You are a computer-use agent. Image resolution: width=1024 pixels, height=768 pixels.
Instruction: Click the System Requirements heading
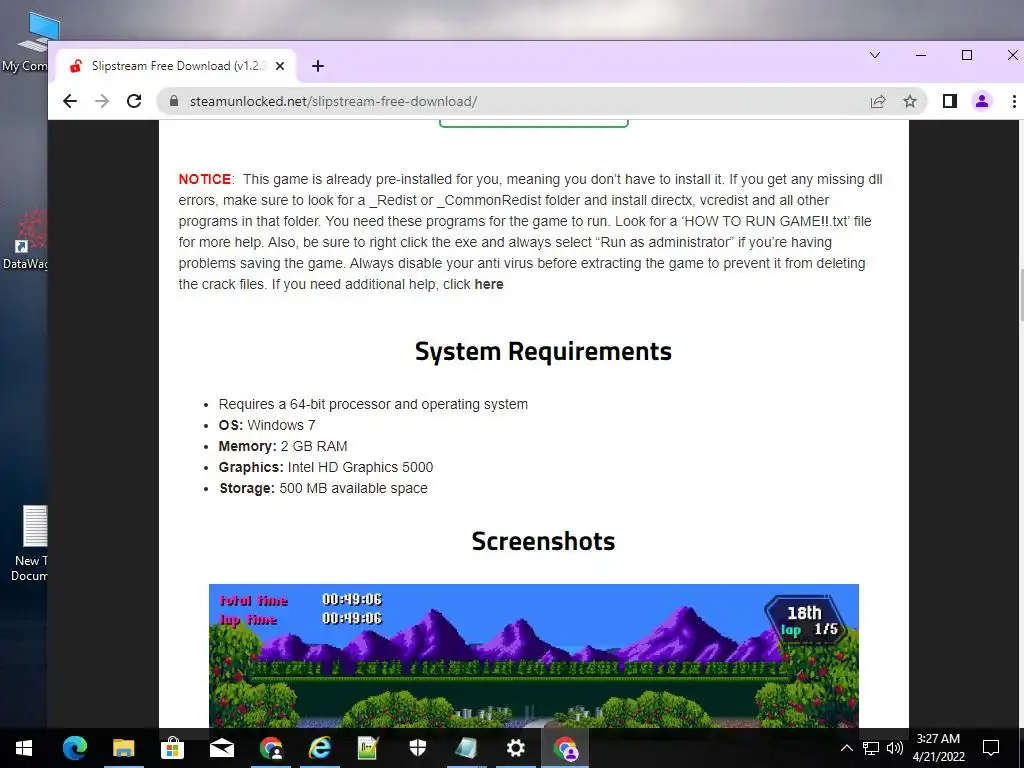(x=543, y=351)
